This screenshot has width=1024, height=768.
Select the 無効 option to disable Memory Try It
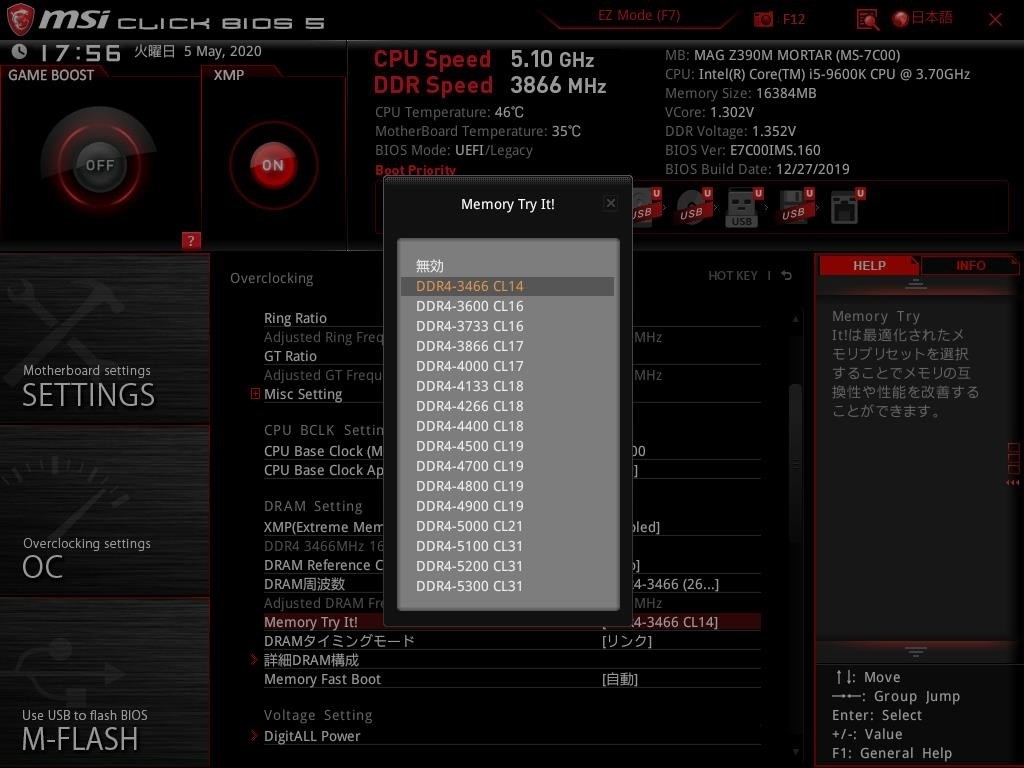pyautogui.click(x=429, y=265)
